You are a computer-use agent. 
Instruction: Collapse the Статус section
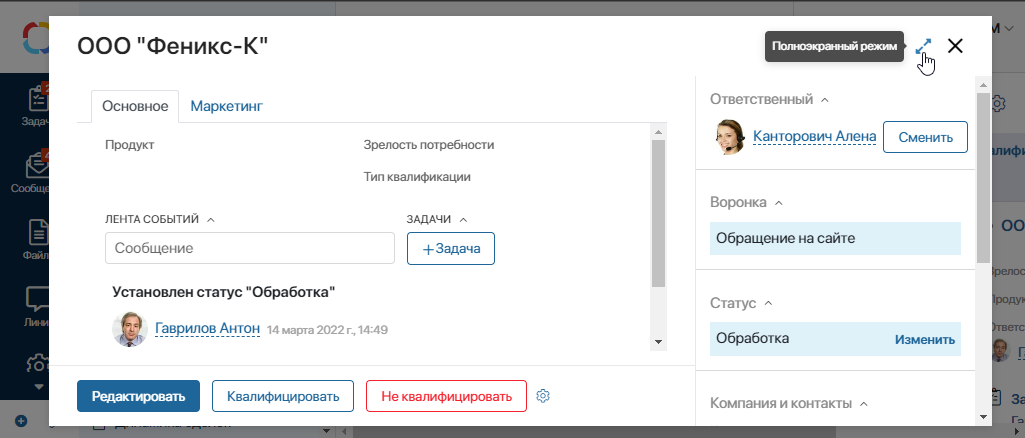[x=769, y=303]
